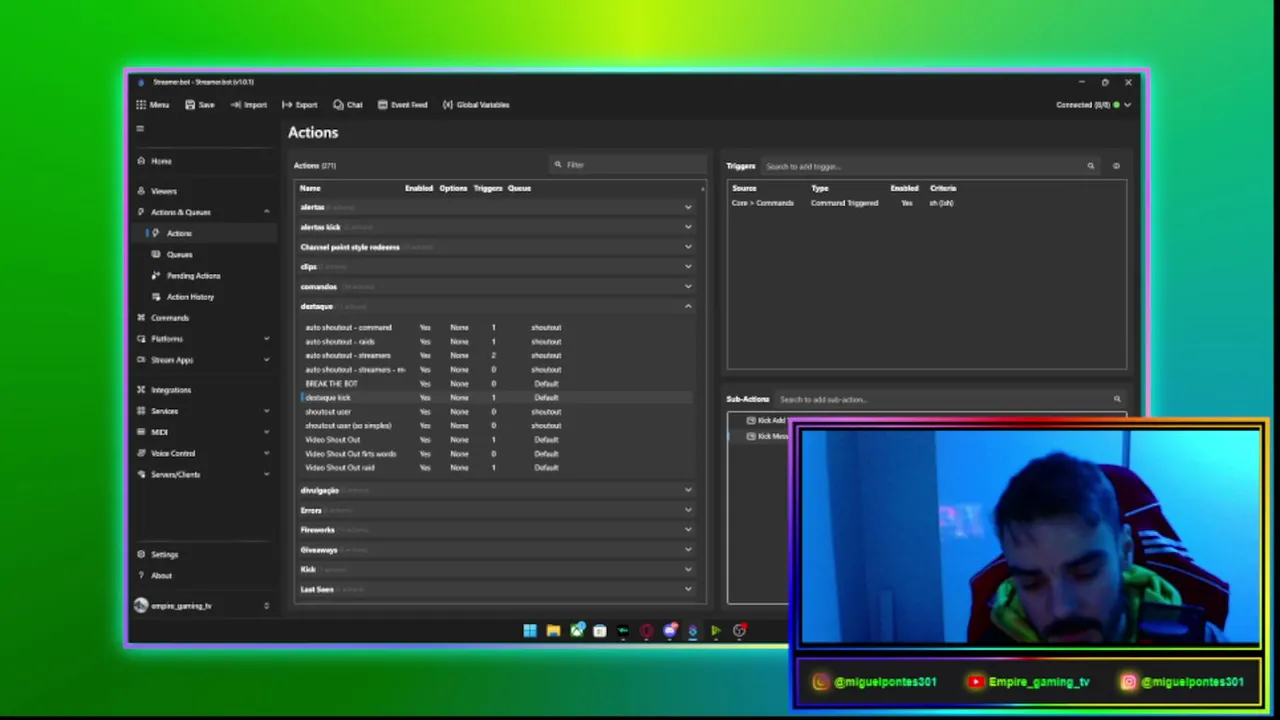Expand the MIDI sidebar section chevron
The height and width of the screenshot is (720, 1280).
pyautogui.click(x=266, y=432)
